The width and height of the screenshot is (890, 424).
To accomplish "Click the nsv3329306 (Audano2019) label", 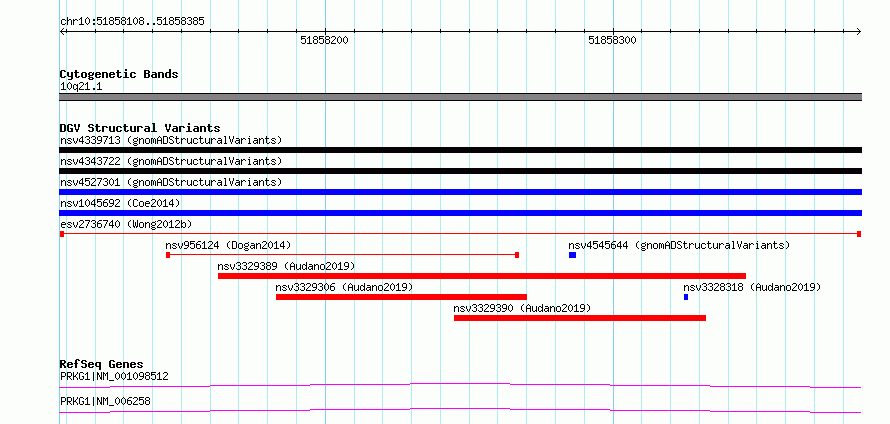I will [345, 287].
